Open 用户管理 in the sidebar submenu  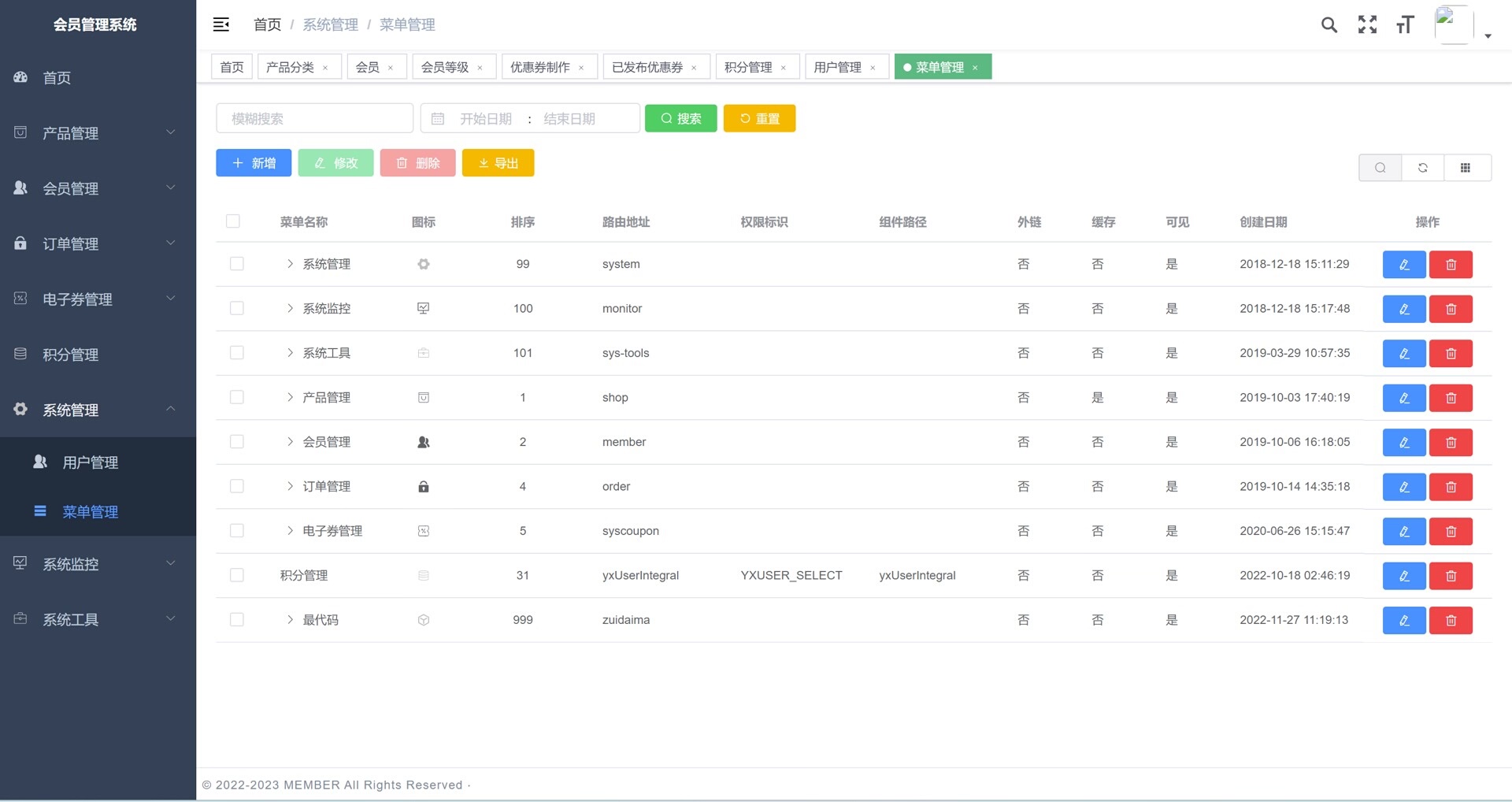[91, 462]
